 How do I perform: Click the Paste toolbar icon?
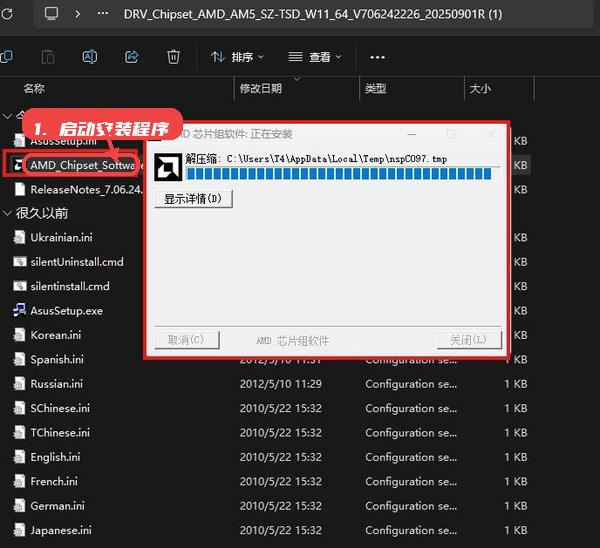(48, 57)
